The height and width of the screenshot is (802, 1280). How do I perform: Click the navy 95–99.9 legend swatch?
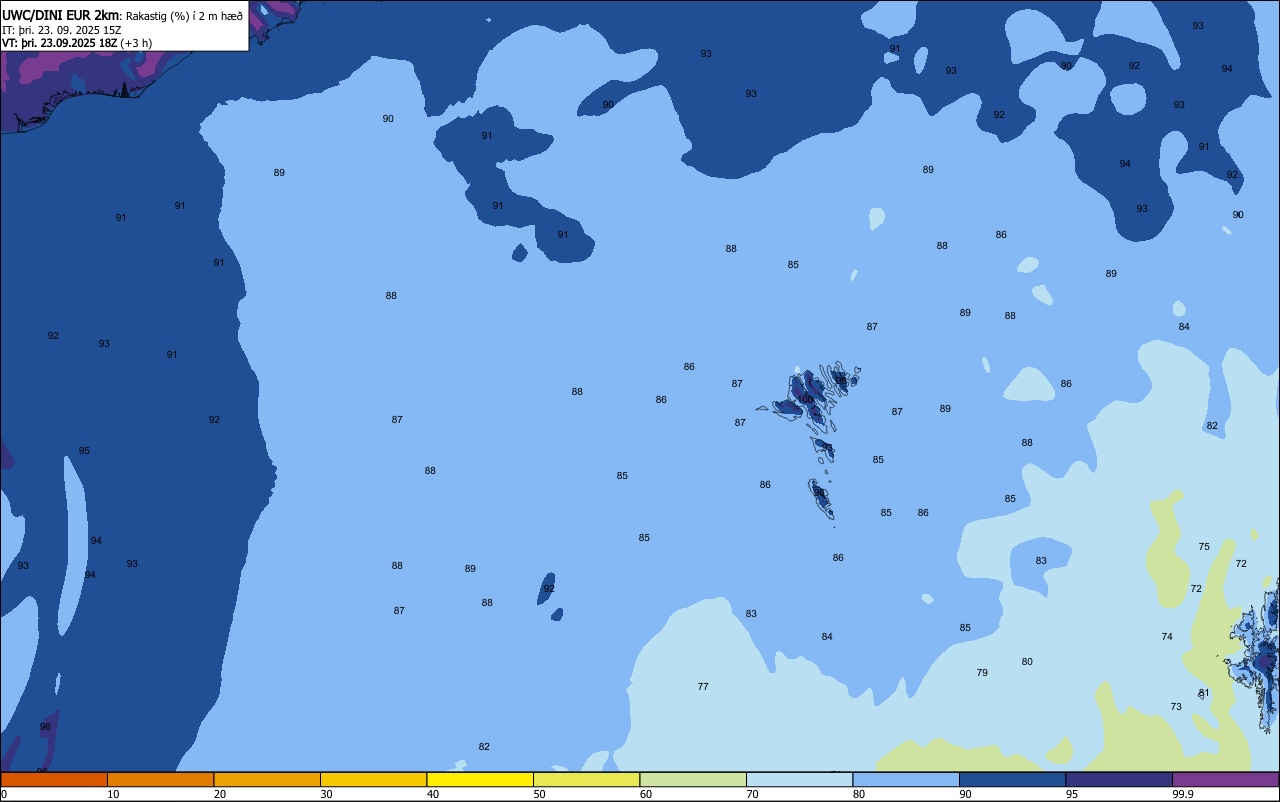(1119, 779)
